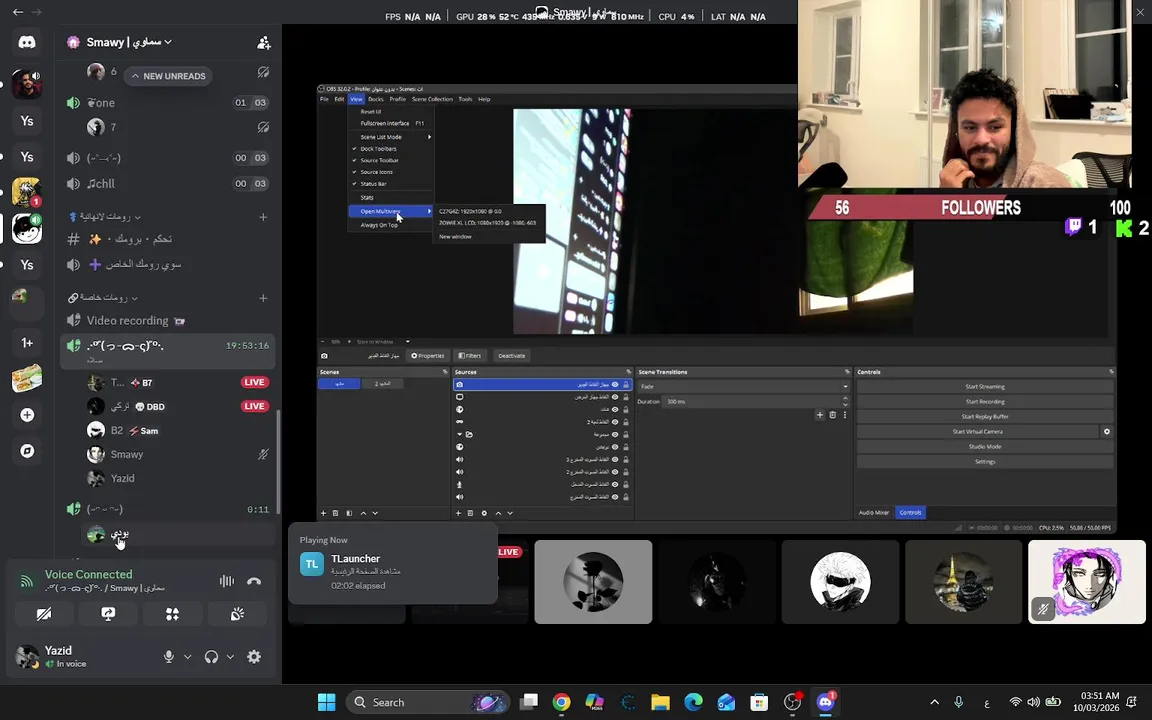Open OBS Docks menu in stream

point(375,99)
